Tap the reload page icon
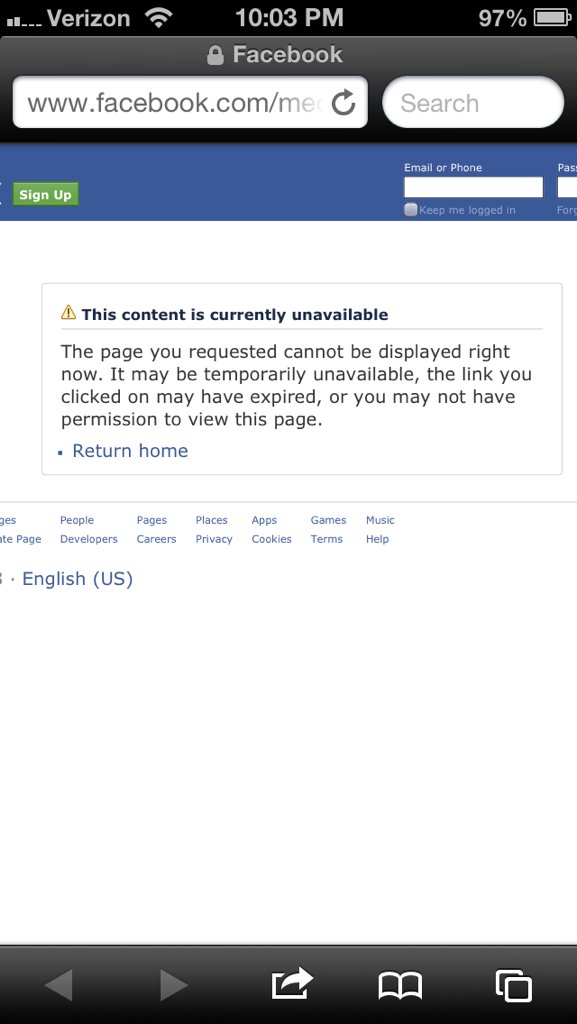This screenshot has width=577, height=1024. pos(343,103)
